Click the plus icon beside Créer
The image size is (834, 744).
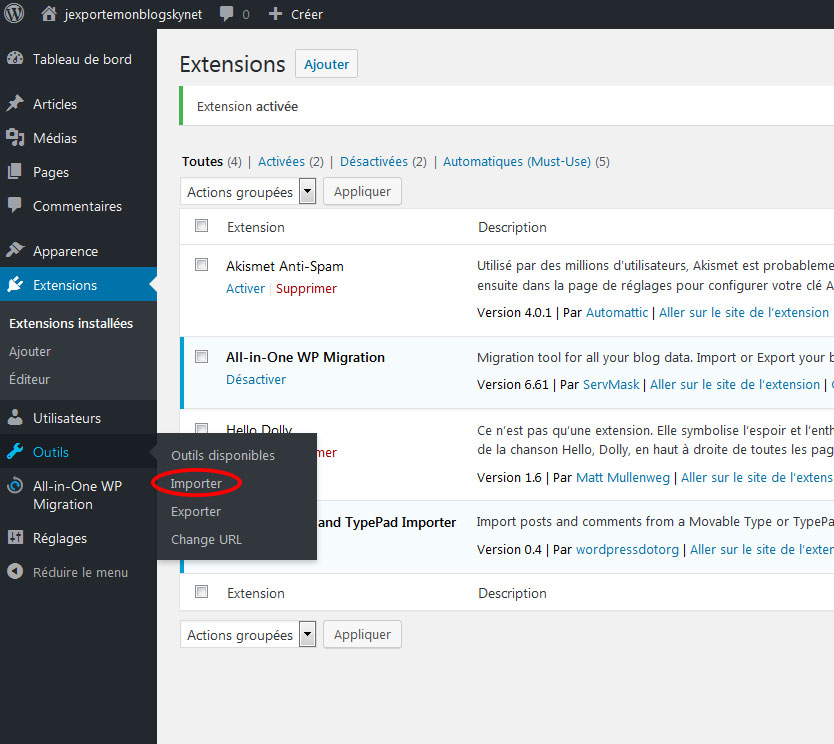tap(275, 14)
